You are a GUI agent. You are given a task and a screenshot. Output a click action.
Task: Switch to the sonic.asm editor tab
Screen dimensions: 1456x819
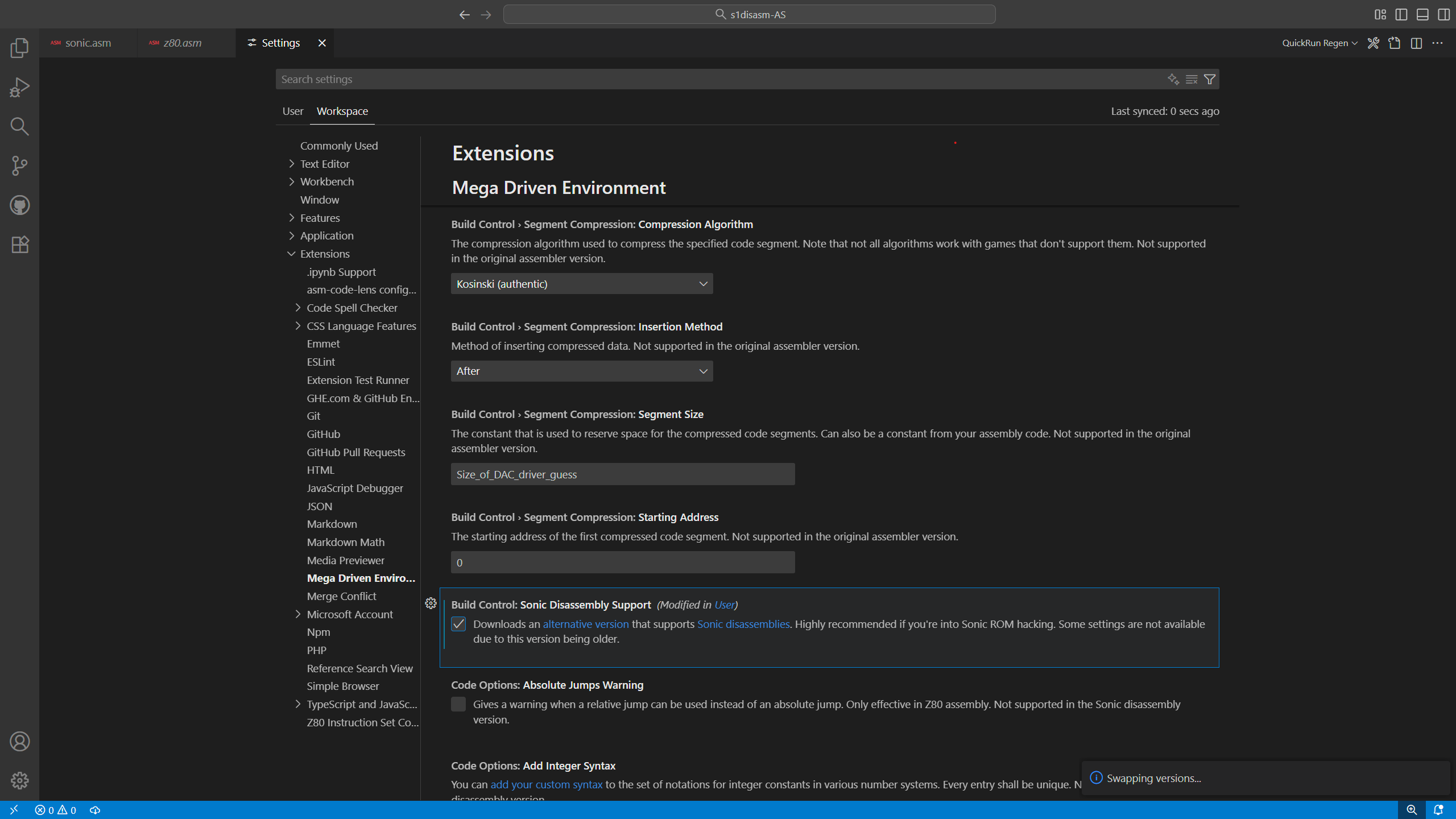88,43
